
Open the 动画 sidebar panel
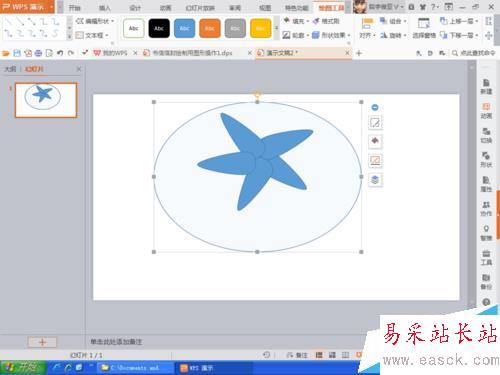click(x=486, y=111)
